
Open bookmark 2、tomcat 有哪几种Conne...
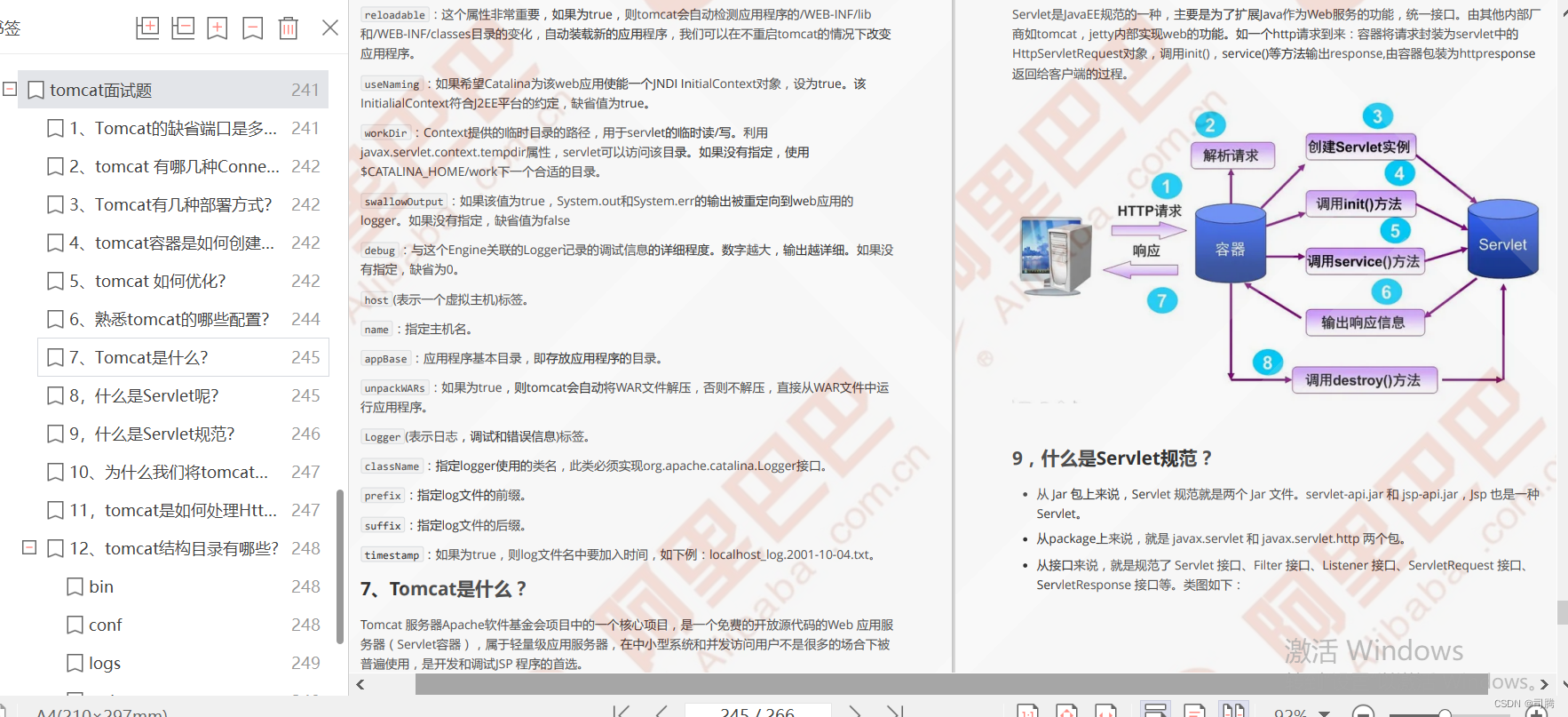183,166
